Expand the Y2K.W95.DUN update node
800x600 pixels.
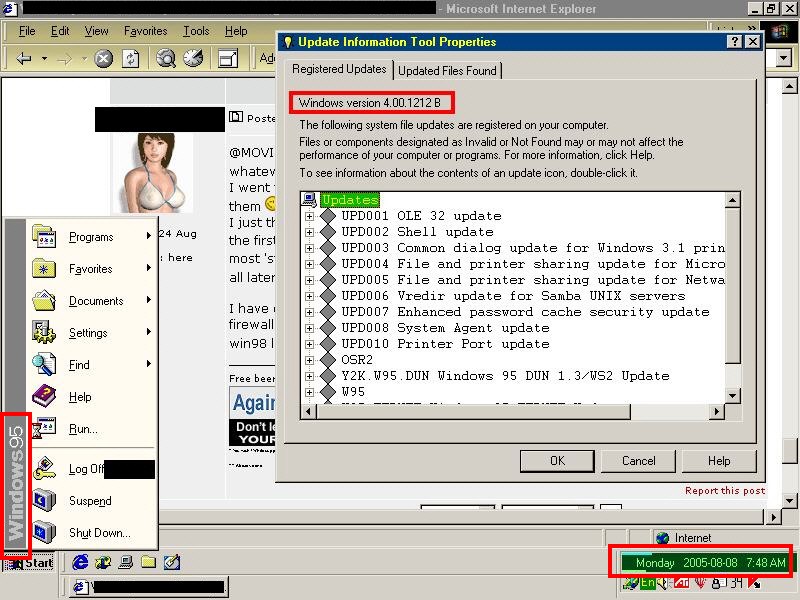tap(309, 377)
